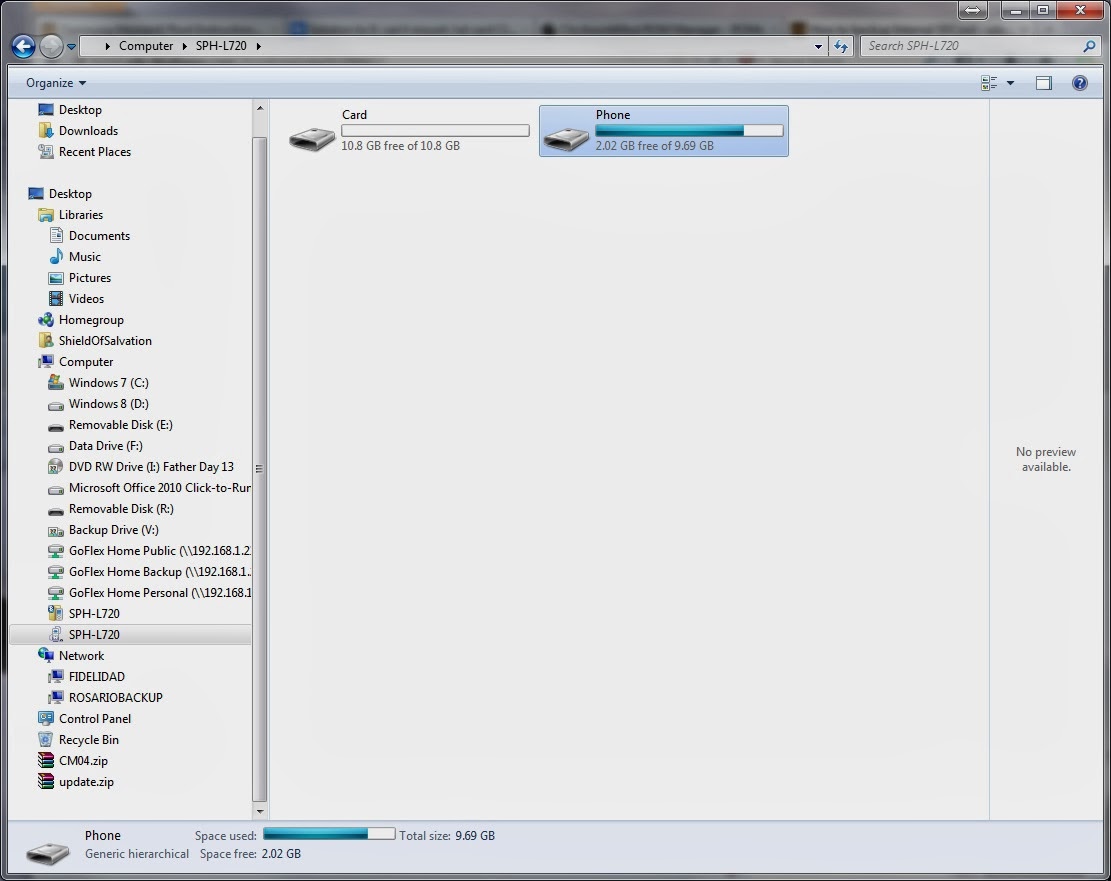The width and height of the screenshot is (1111, 881).
Task: Select Desktop under Favorites
Action: point(69,110)
